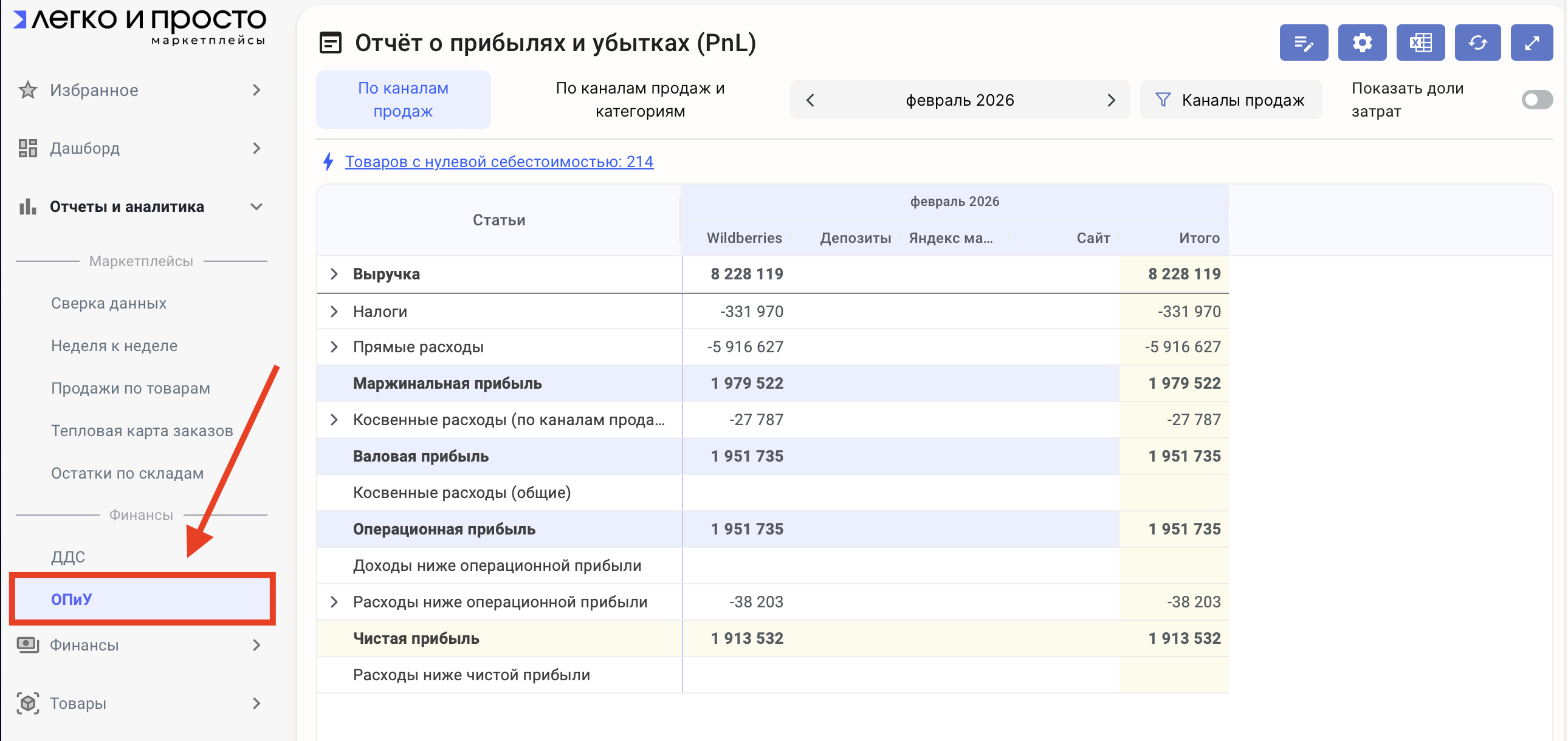Collapse Отчеты и аналитика menu section
The width and height of the screenshot is (1568, 741).
tap(256, 207)
